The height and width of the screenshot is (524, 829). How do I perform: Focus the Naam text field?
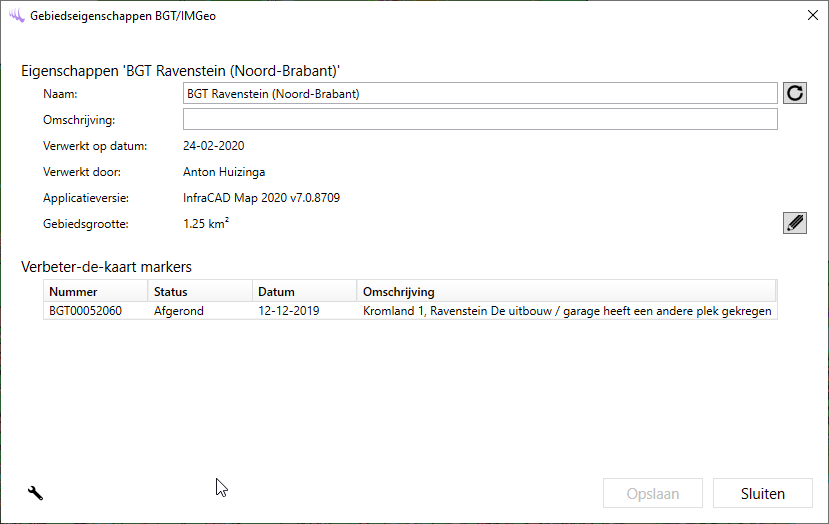[x=479, y=94]
